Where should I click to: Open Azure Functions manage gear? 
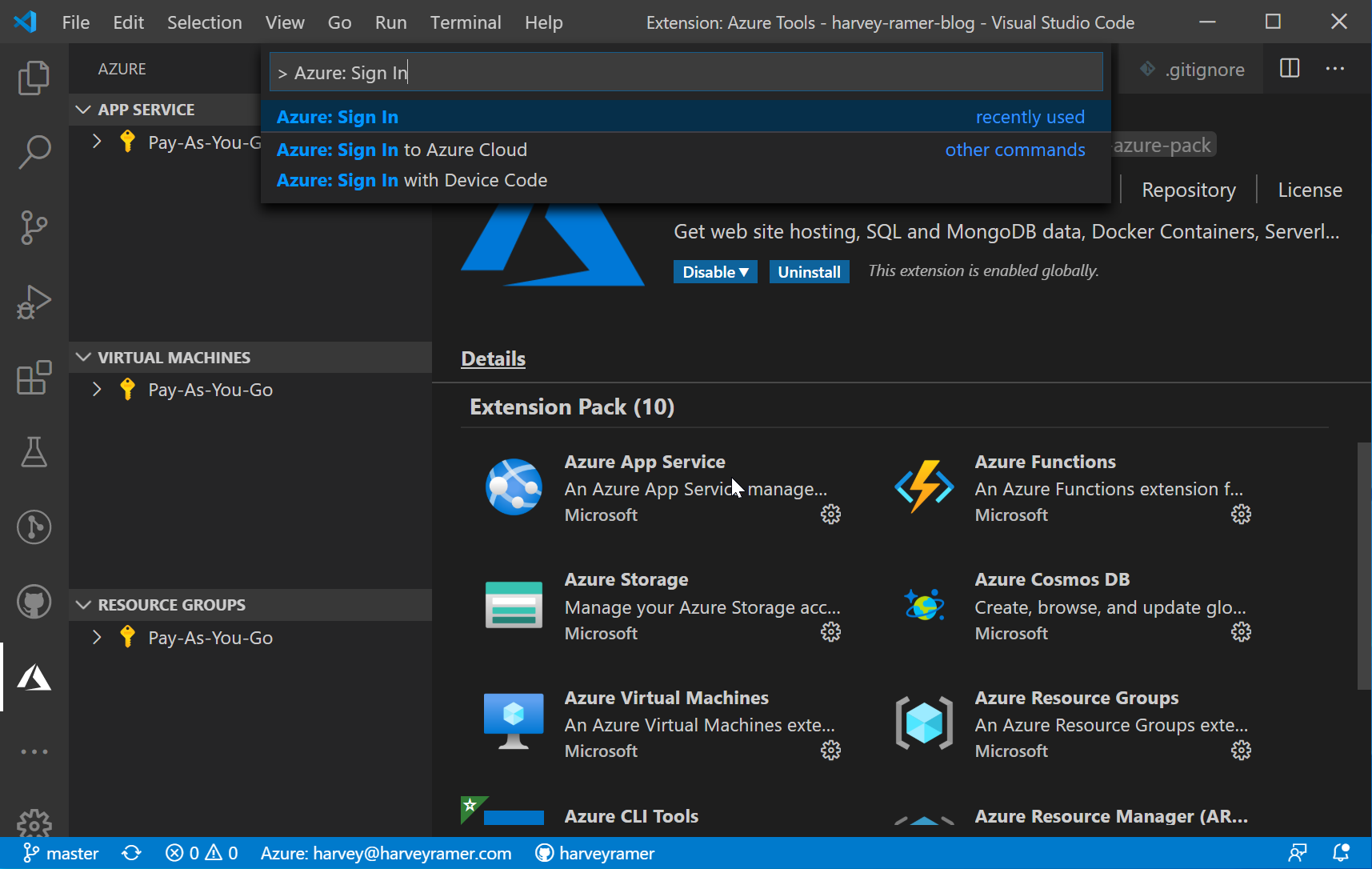point(1241,514)
